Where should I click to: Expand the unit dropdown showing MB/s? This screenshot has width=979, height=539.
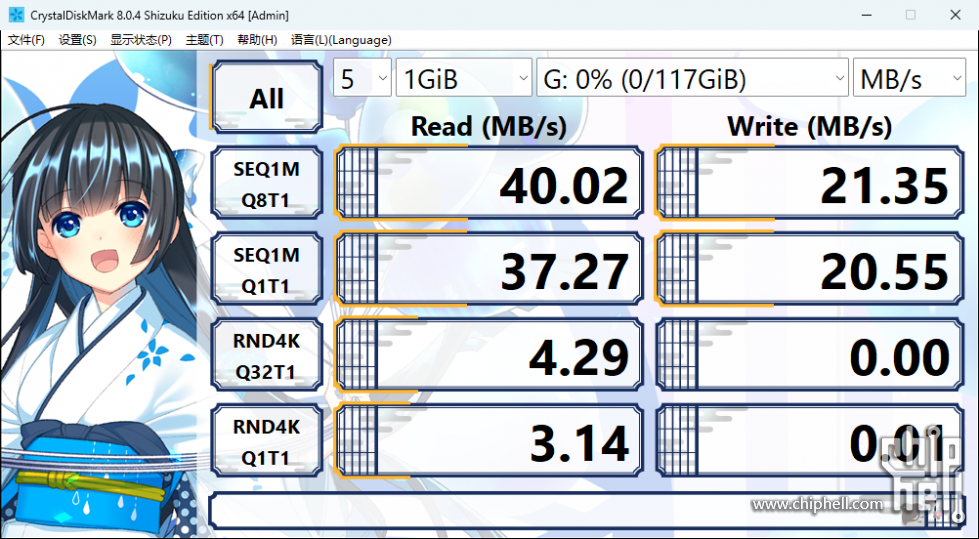tap(909, 78)
